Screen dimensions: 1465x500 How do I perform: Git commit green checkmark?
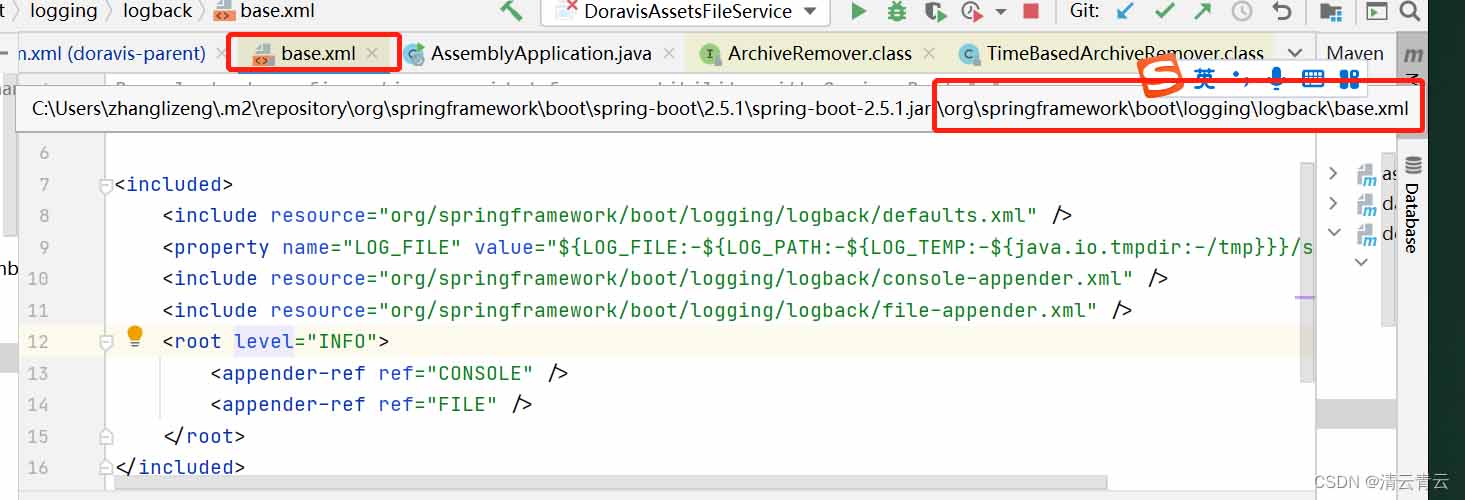[x=1165, y=11]
